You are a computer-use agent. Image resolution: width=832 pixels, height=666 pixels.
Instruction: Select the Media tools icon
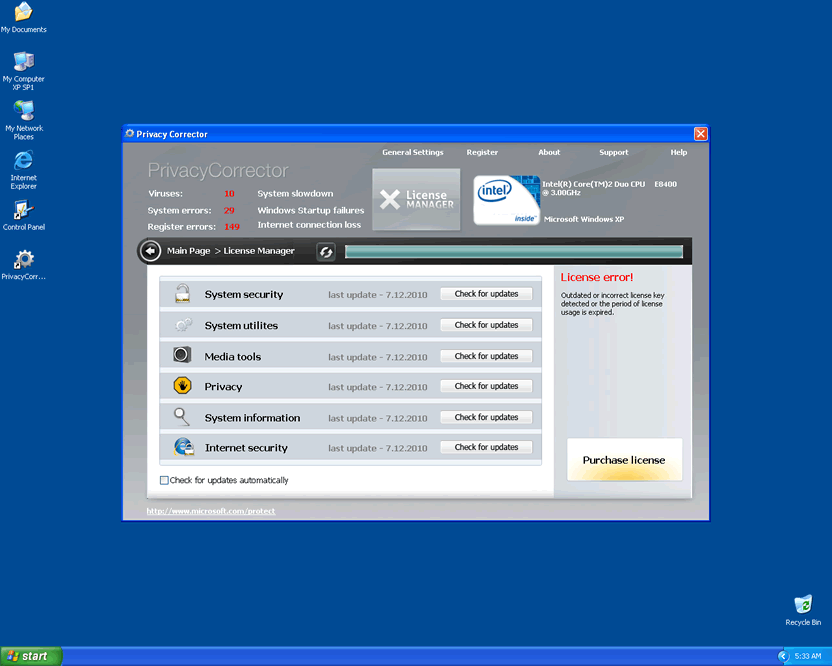pyautogui.click(x=182, y=356)
